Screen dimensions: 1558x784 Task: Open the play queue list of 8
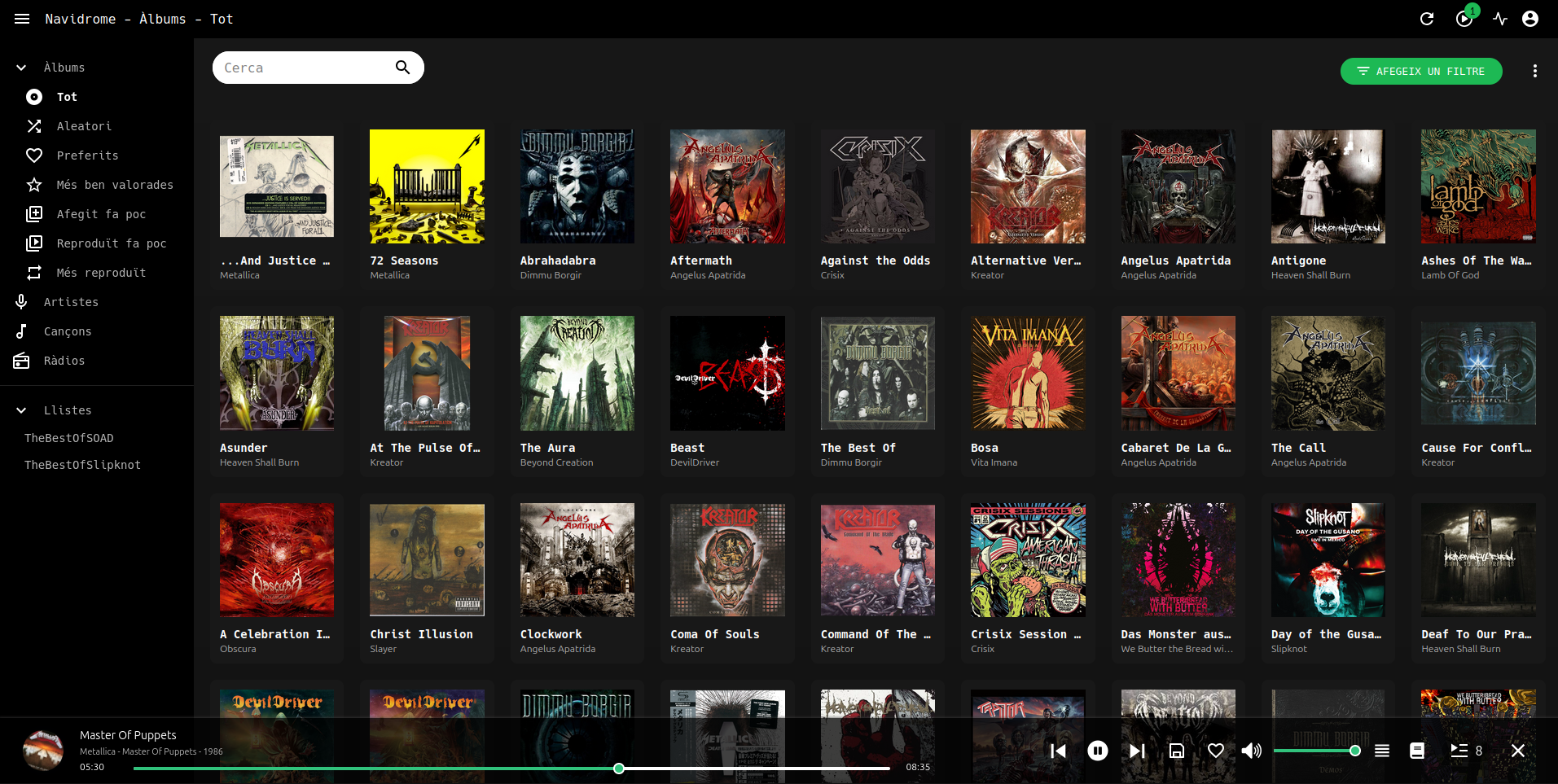click(1466, 751)
